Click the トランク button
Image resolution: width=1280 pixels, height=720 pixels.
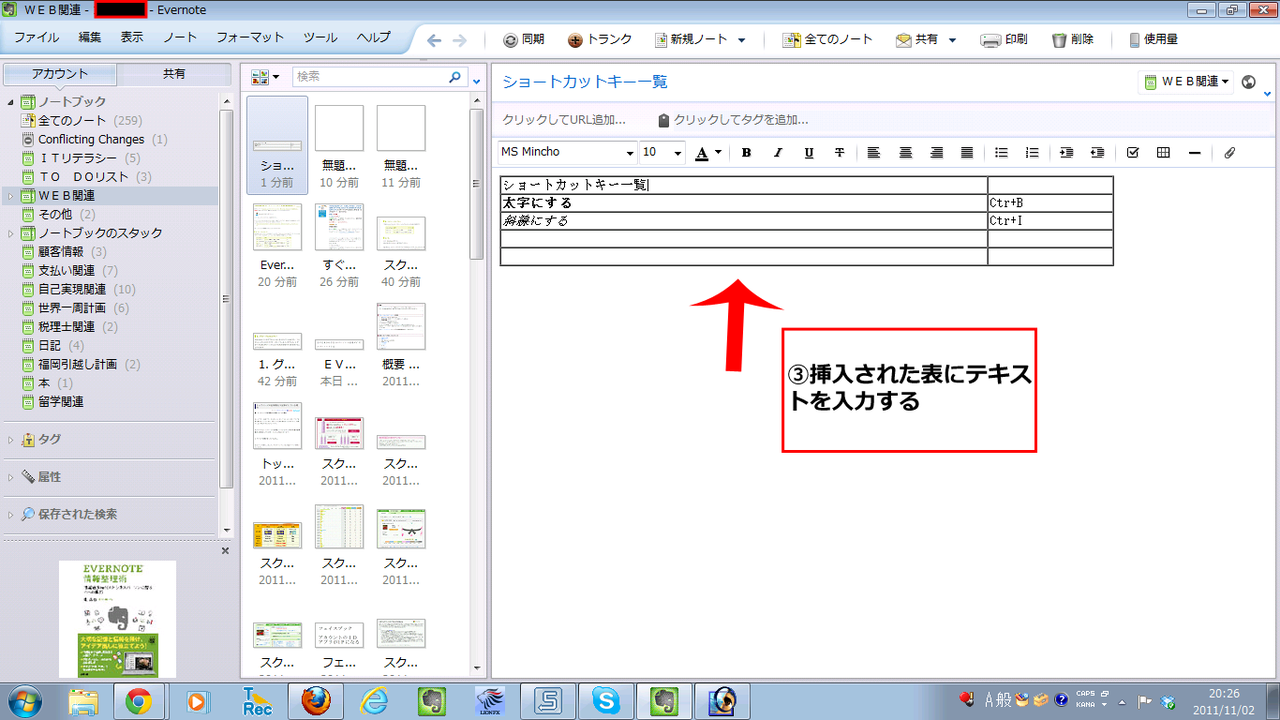tap(600, 40)
